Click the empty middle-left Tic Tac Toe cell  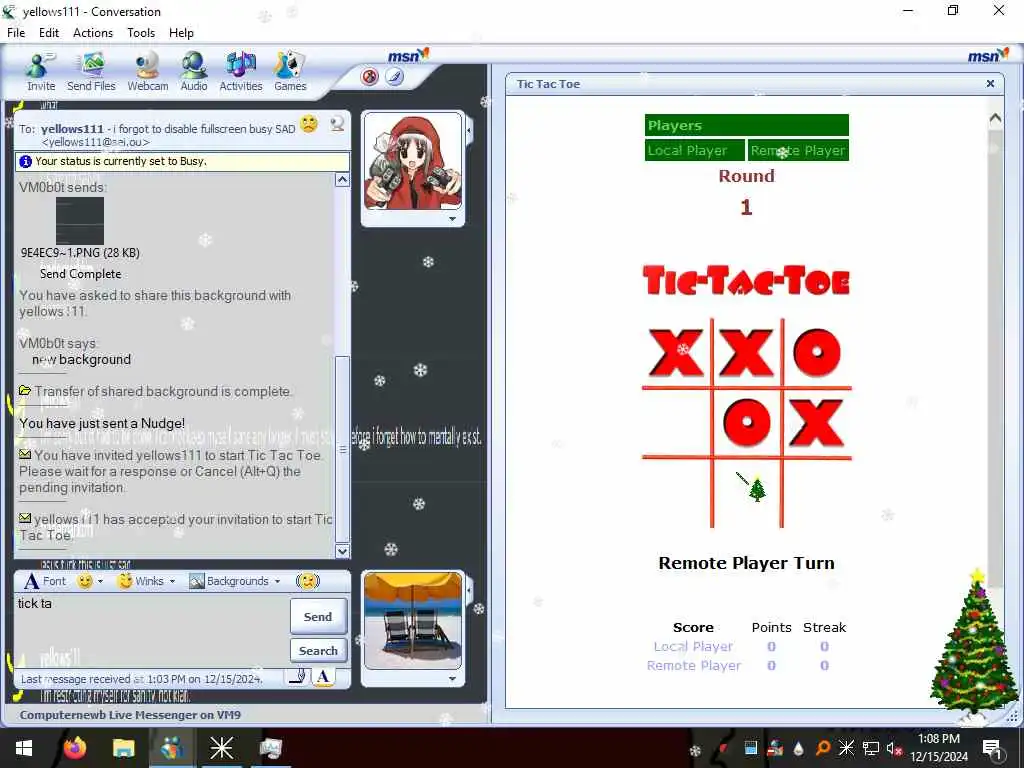coord(676,423)
